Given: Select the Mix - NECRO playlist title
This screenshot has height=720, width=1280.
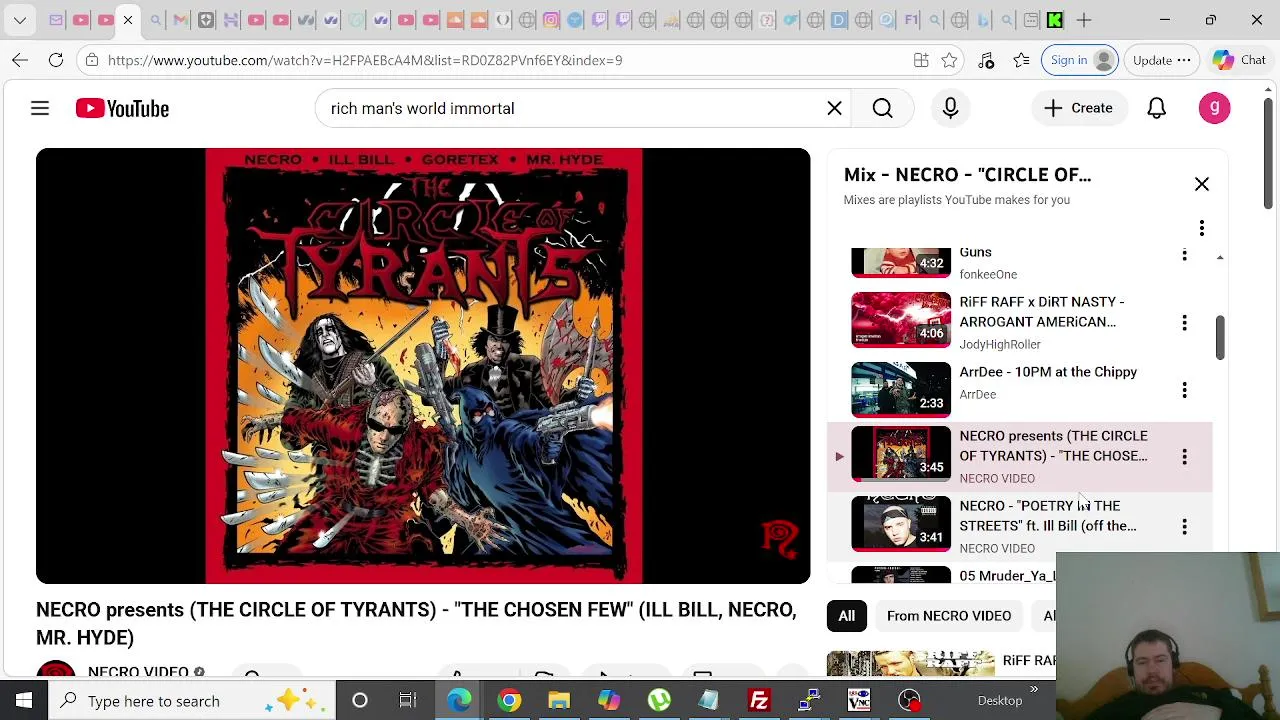Looking at the screenshot, I should 967,175.
